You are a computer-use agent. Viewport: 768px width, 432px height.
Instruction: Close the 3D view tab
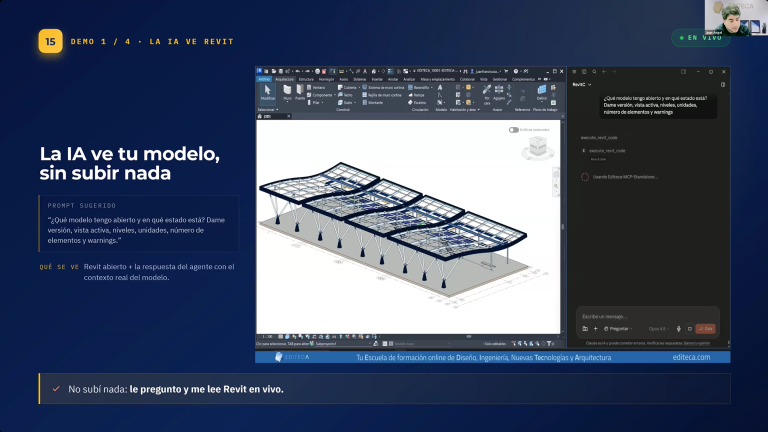tap(288, 117)
